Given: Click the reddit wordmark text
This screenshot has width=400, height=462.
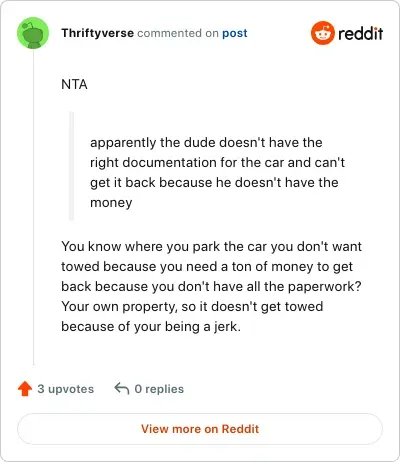Looking at the screenshot, I should coord(360,33).
